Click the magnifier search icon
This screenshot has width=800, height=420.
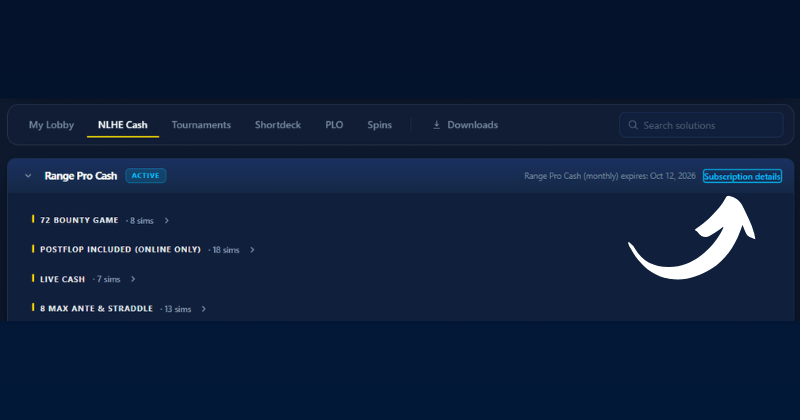point(633,125)
